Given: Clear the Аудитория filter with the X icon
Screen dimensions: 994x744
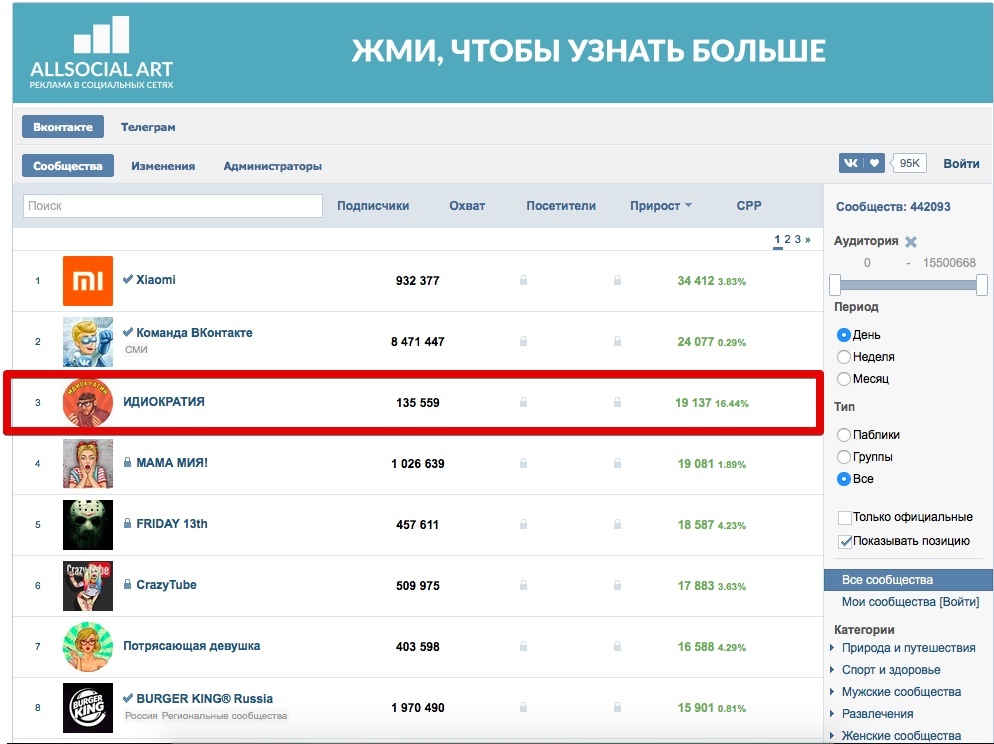Looking at the screenshot, I should (x=911, y=241).
